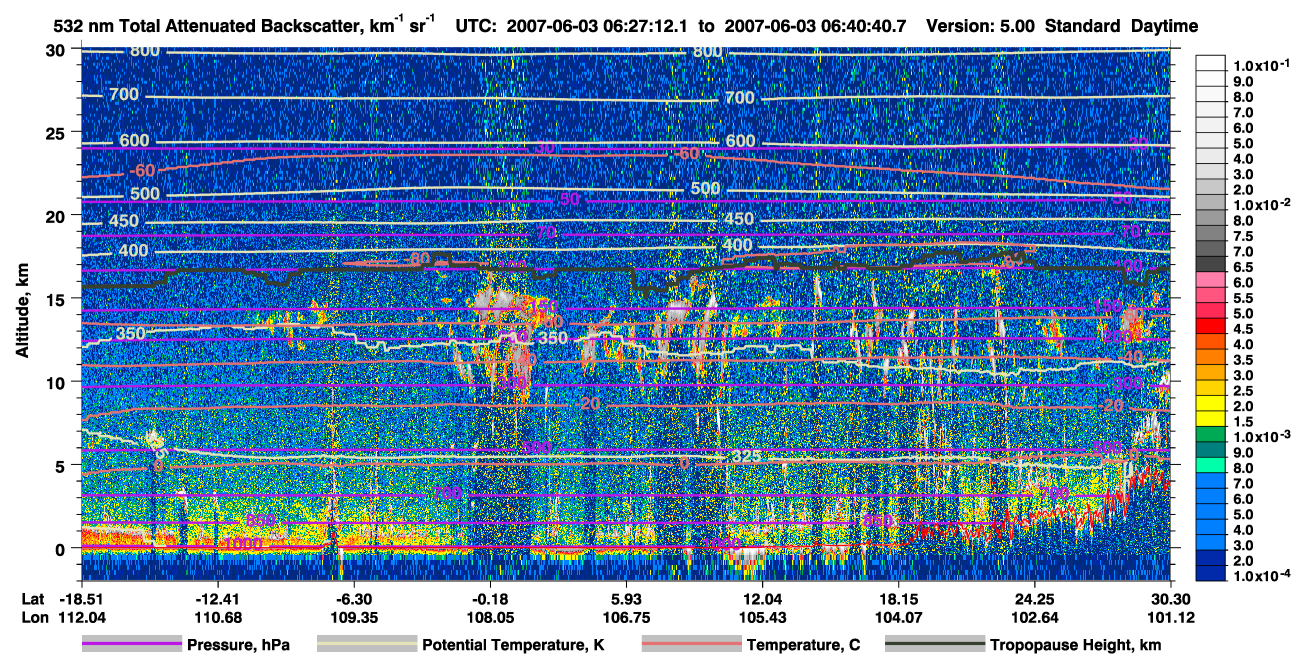The height and width of the screenshot is (667, 1300).
Task: Click the 'Tropopause Height, km' legend label
Action: coord(1075,646)
